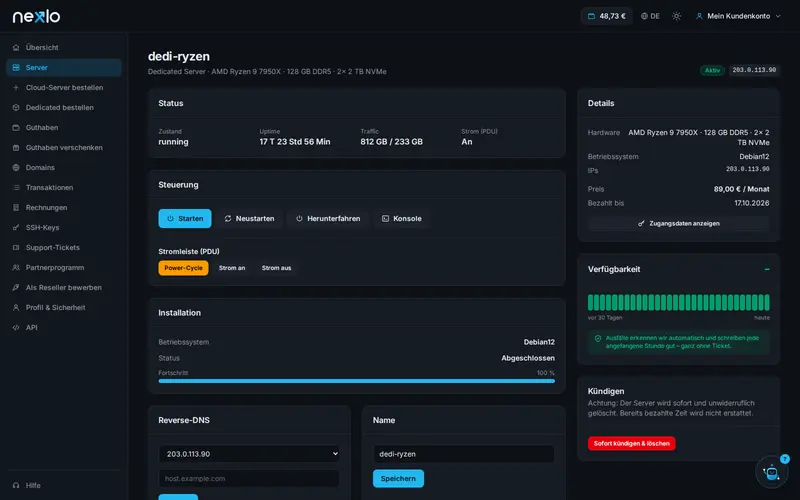This screenshot has width=800, height=500.
Task: Click the Starten button
Action: tap(185, 218)
